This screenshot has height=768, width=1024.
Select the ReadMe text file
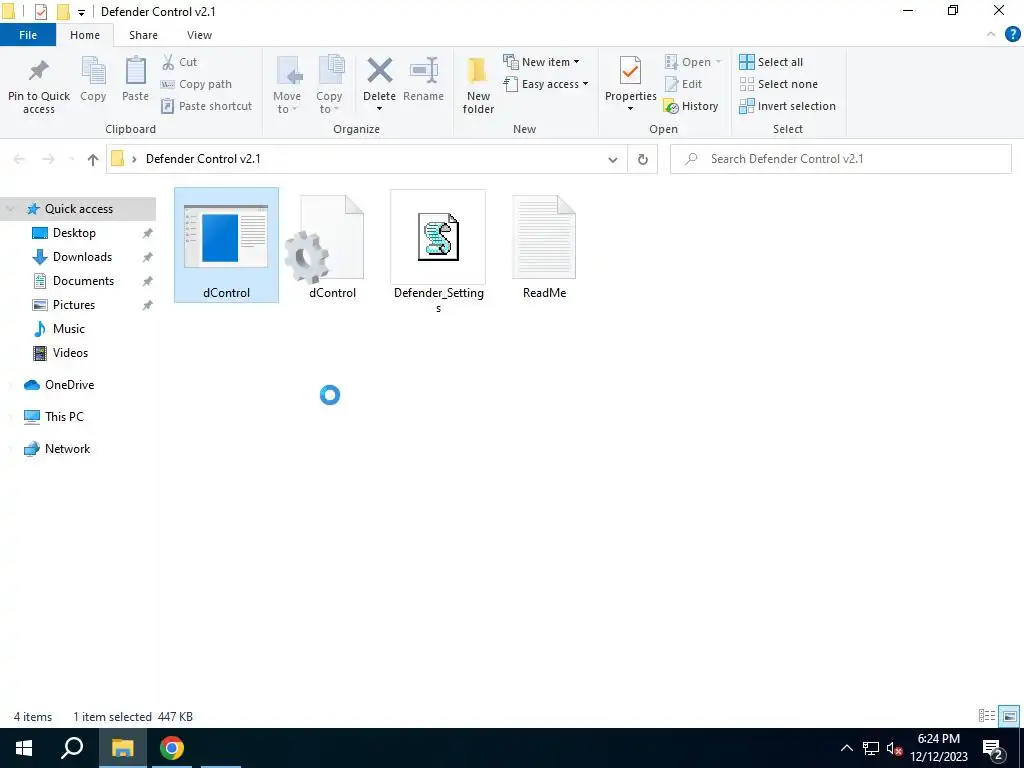tap(544, 246)
